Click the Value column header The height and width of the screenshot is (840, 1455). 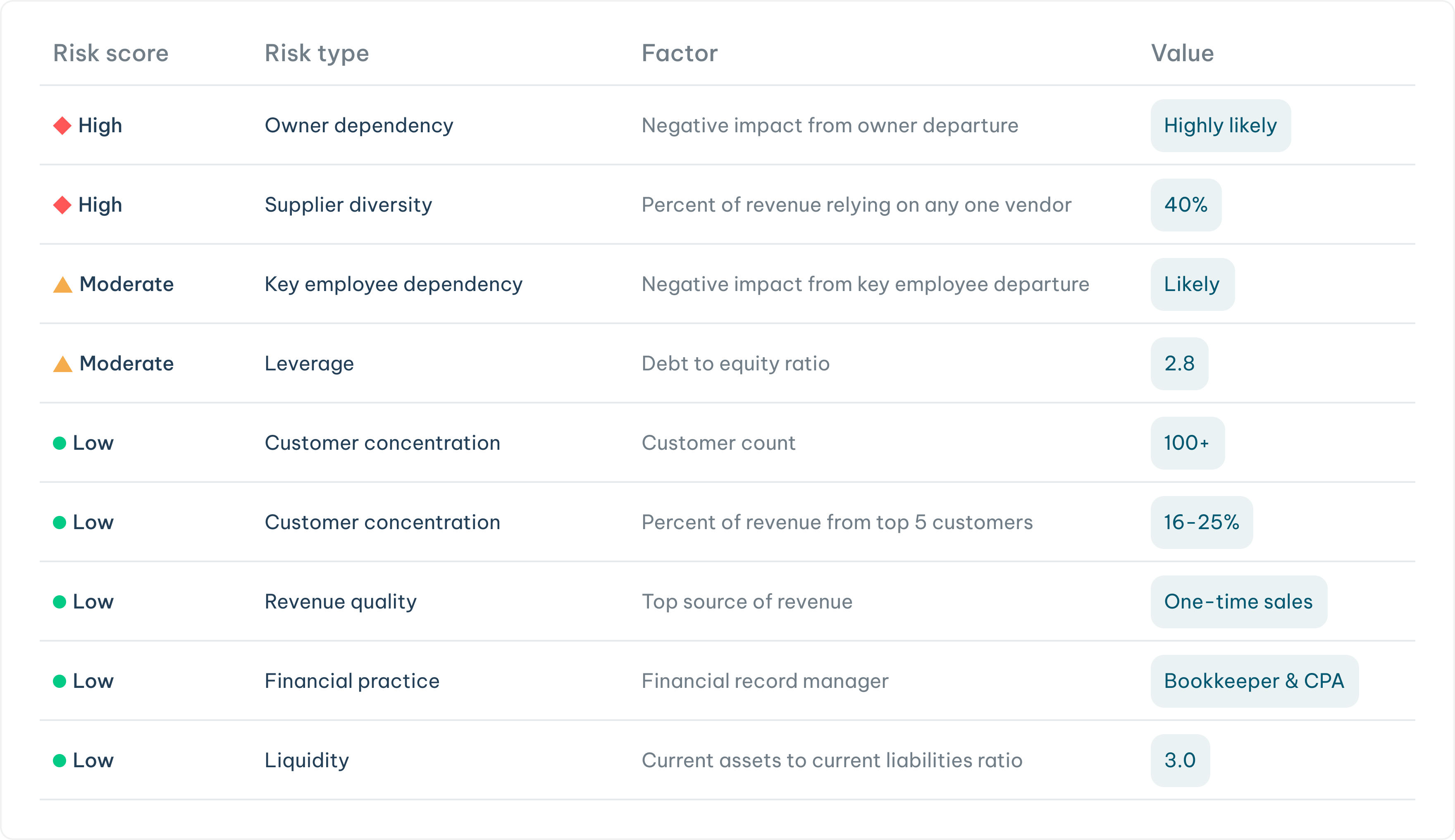click(1182, 53)
